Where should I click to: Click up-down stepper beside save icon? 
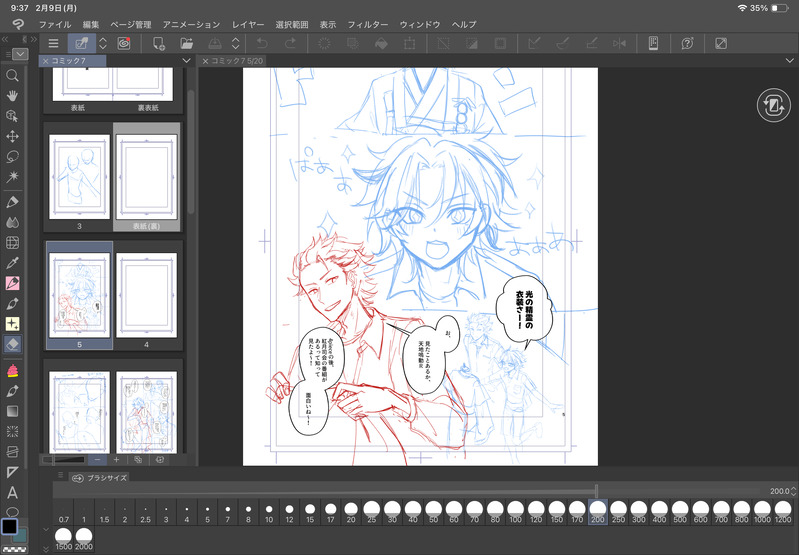click(x=235, y=43)
